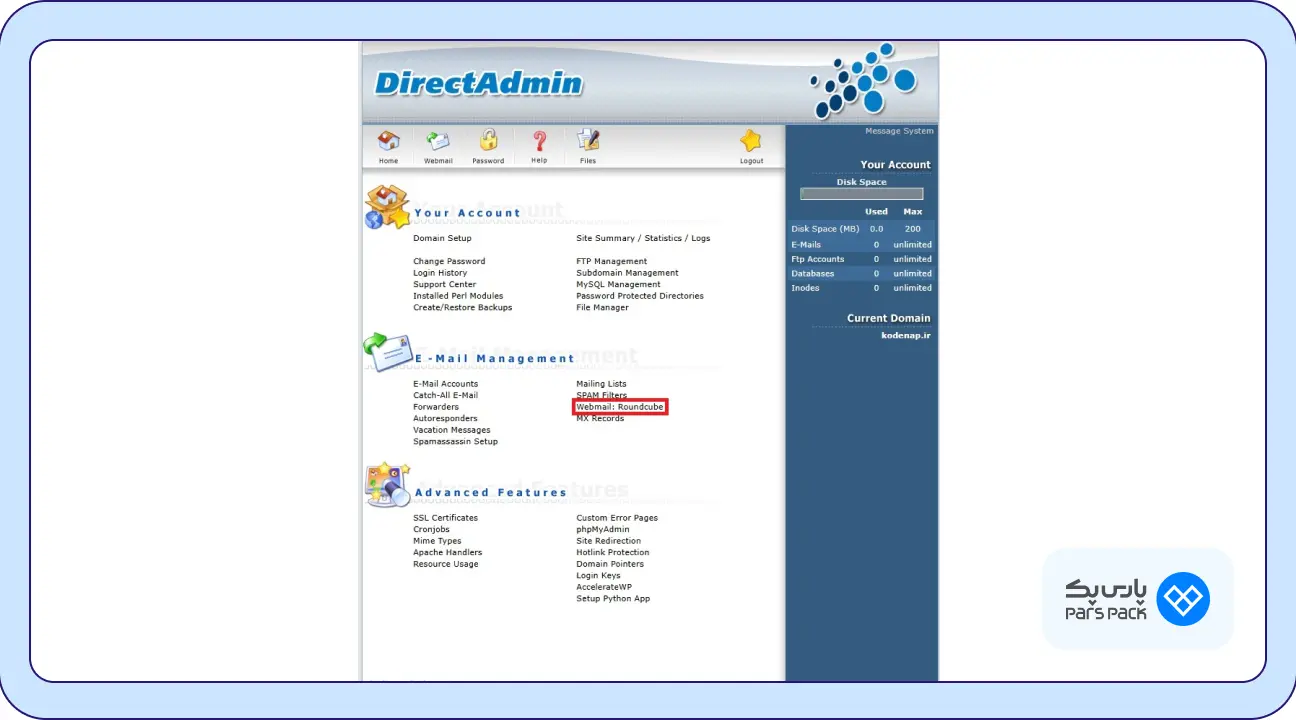The height and width of the screenshot is (720, 1296).
Task: Click the Password padlock icon
Action: [x=488, y=141]
